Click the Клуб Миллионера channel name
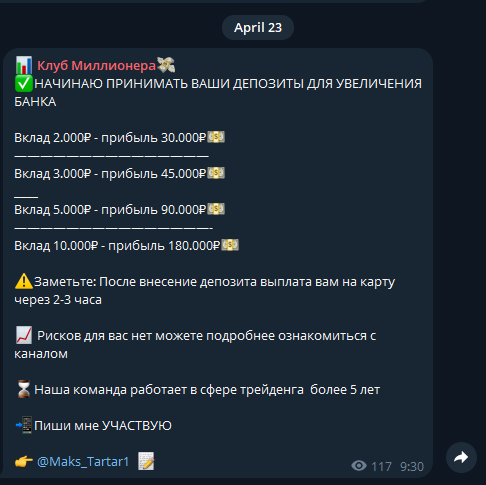 coord(96,66)
